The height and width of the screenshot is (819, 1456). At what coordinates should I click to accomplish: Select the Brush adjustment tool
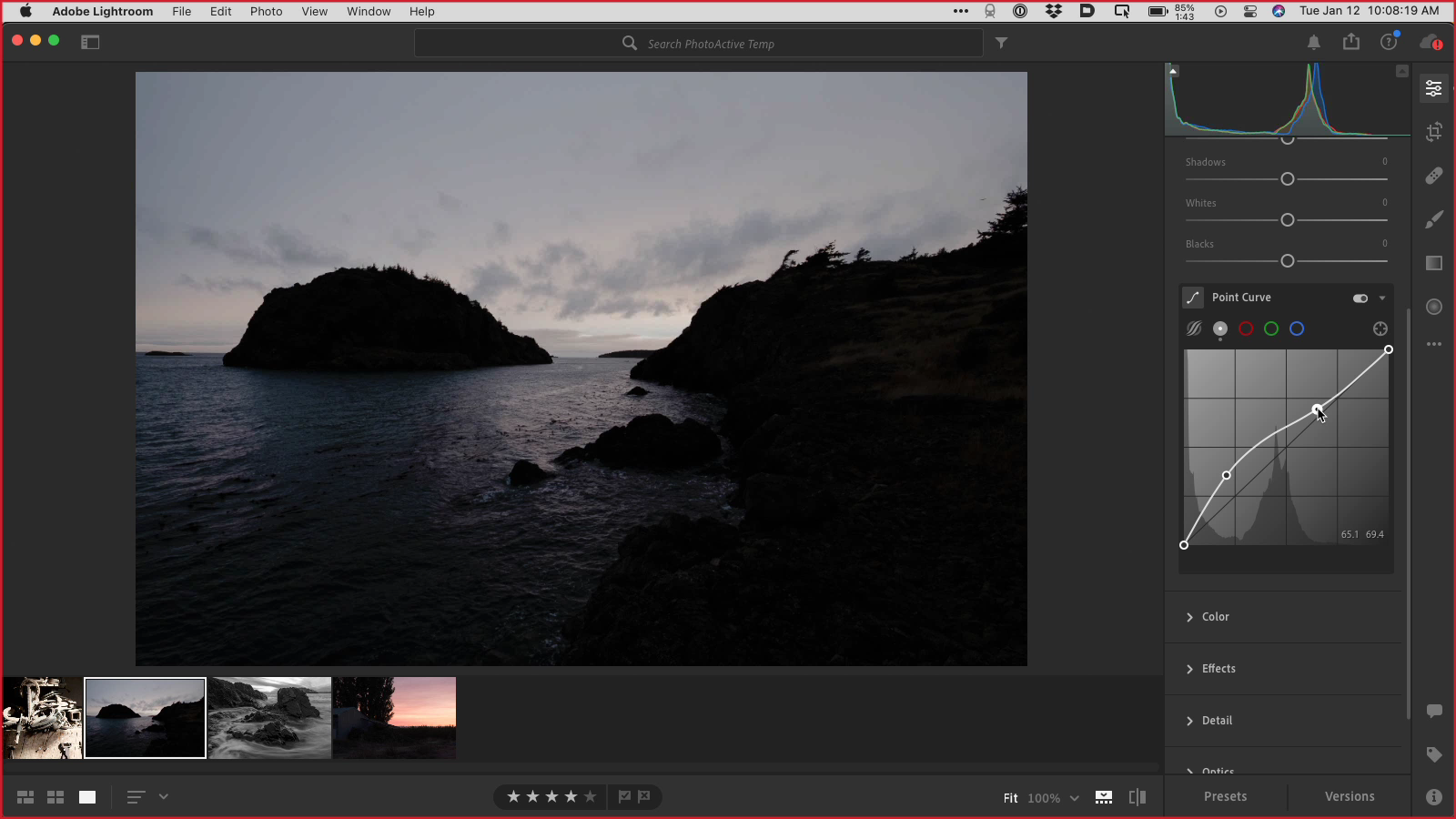1434,219
